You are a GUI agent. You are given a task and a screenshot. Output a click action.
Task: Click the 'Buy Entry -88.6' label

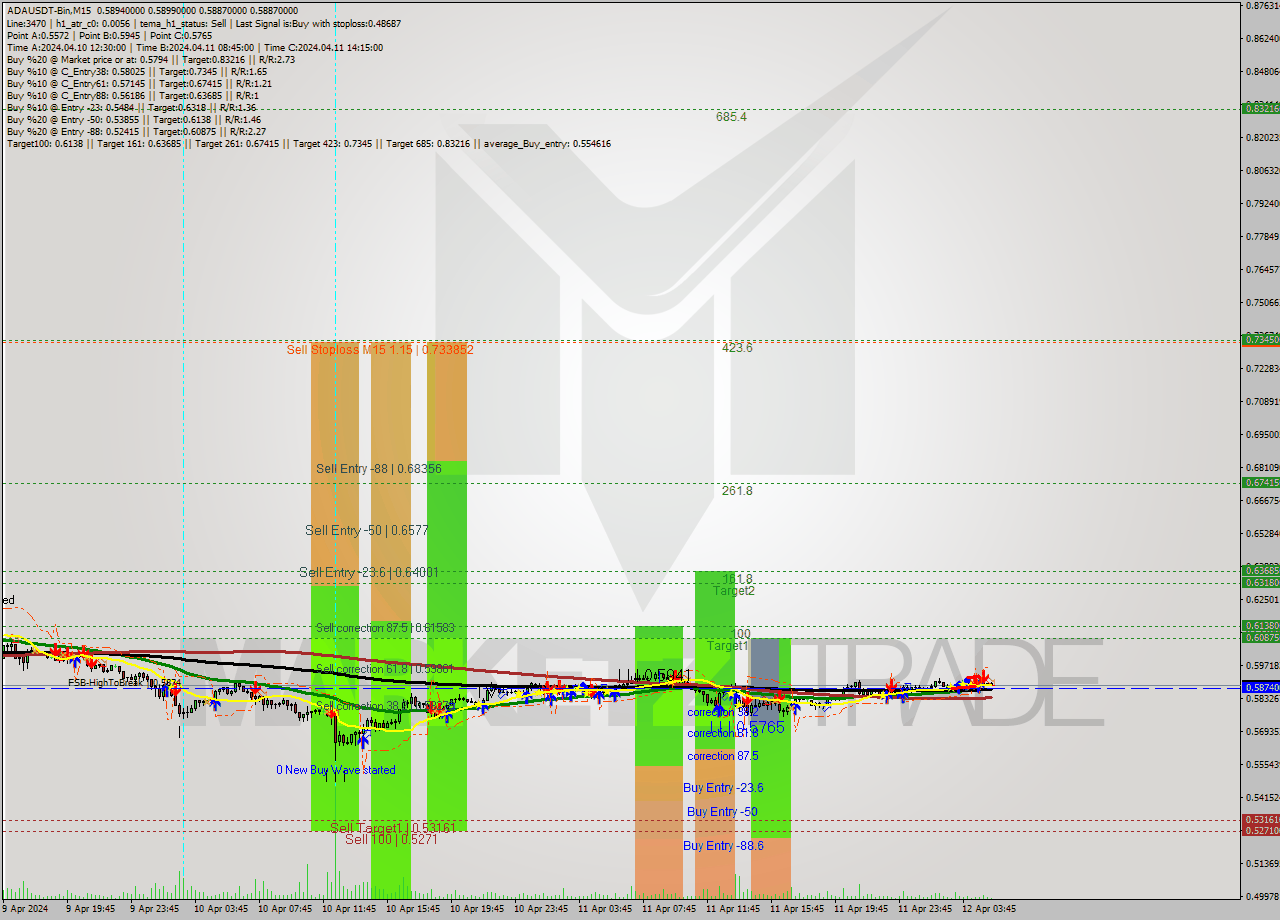pos(724,846)
